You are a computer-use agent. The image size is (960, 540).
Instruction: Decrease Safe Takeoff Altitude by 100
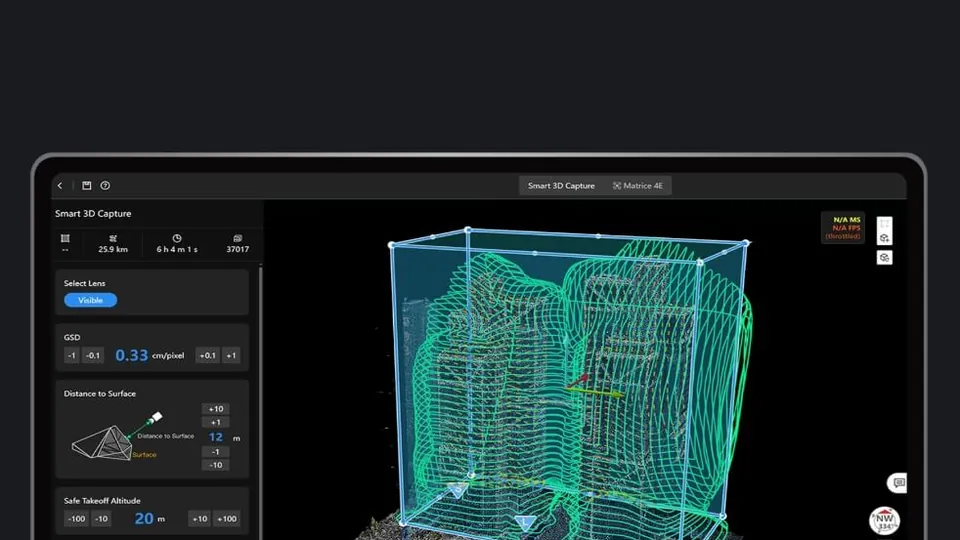pos(77,519)
